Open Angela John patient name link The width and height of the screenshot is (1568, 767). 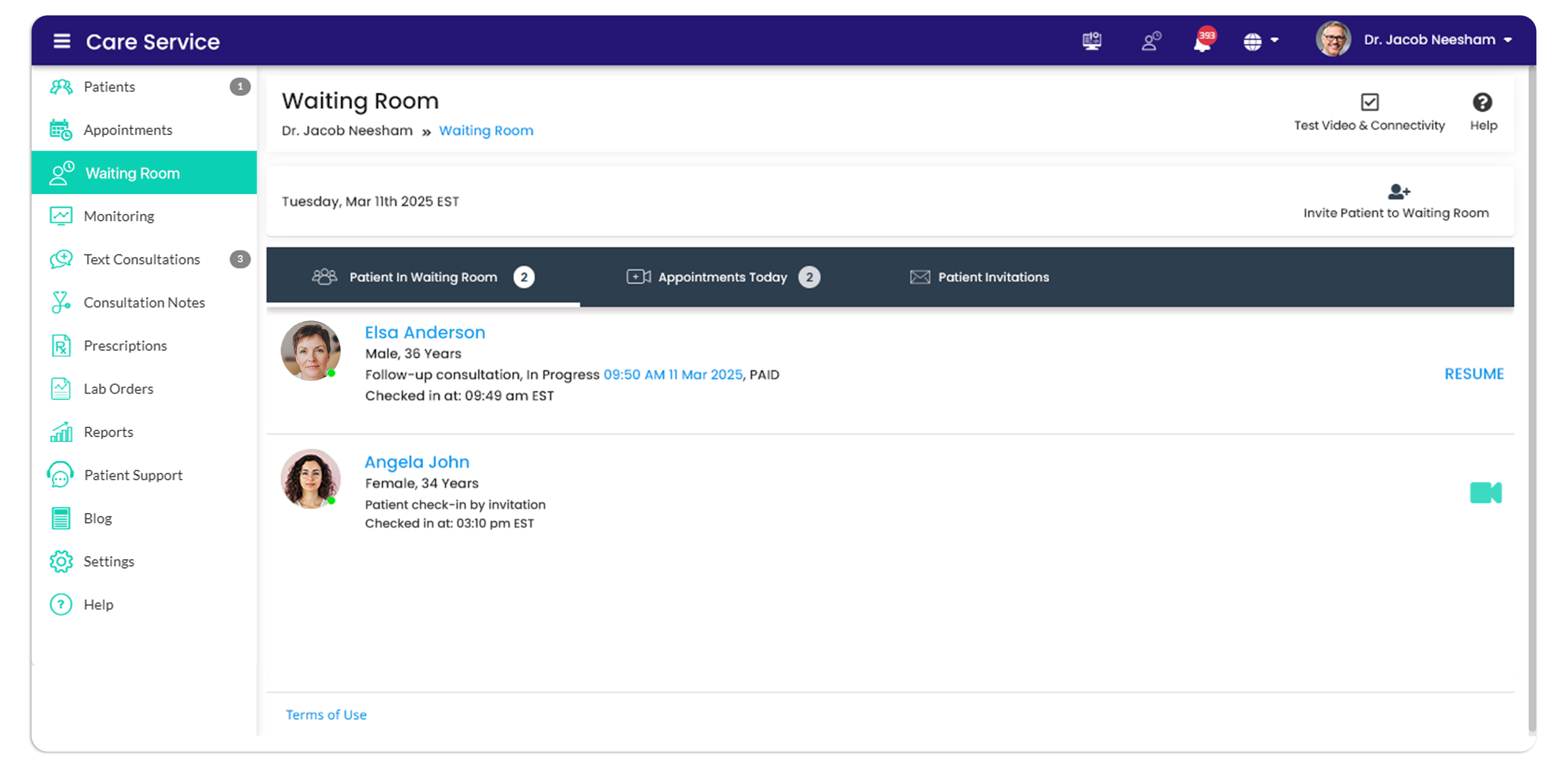417,462
